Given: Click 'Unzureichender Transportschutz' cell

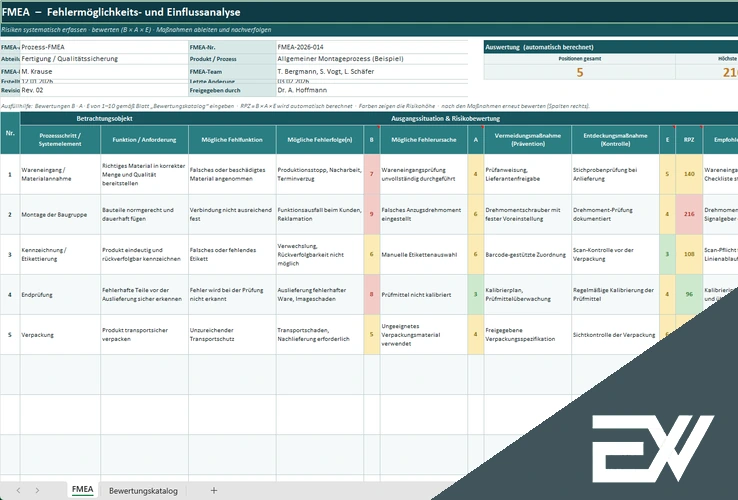Looking at the screenshot, I should click(x=232, y=335).
